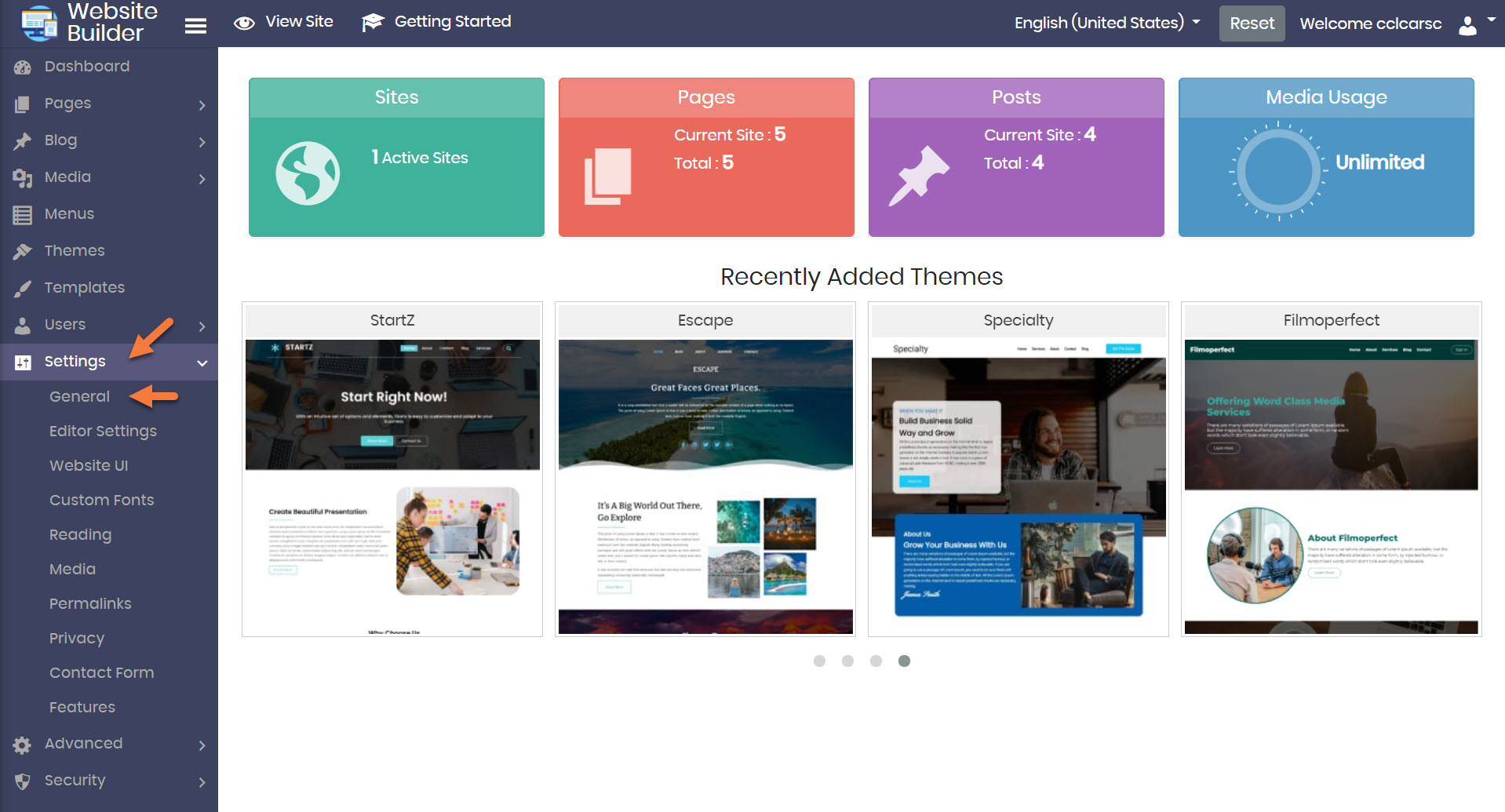Click the stacked pages icon in Pages card

[x=607, y=176]
